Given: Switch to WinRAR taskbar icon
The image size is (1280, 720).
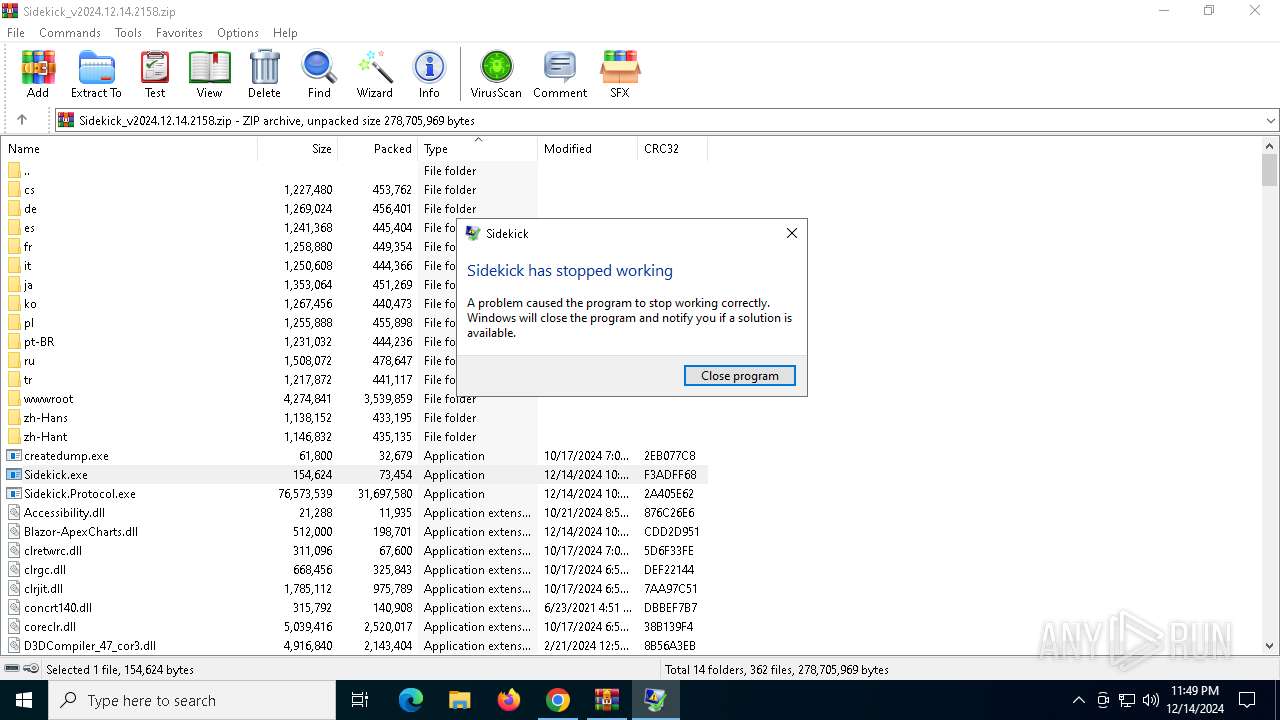Looking at the screenshot, I should [x=607, y=700].
